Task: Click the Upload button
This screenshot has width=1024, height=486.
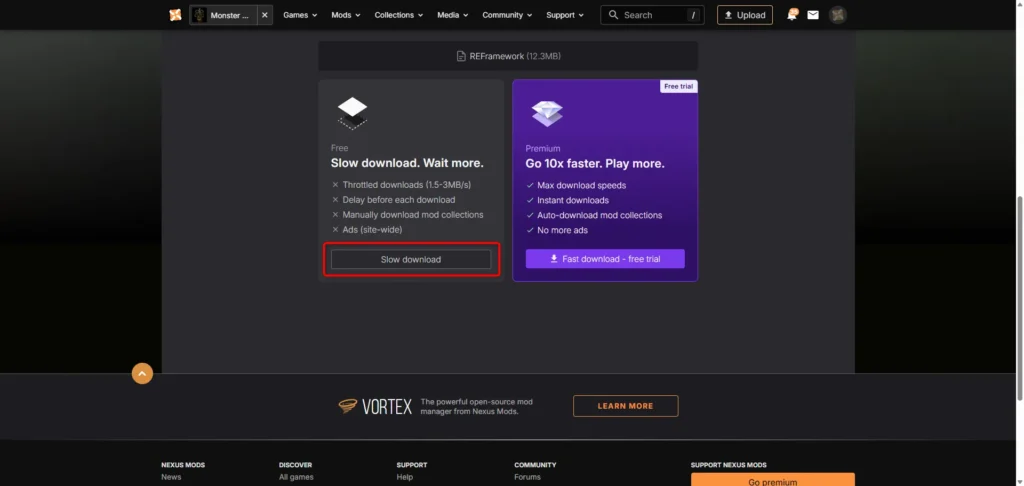Action: click(744, 15)
